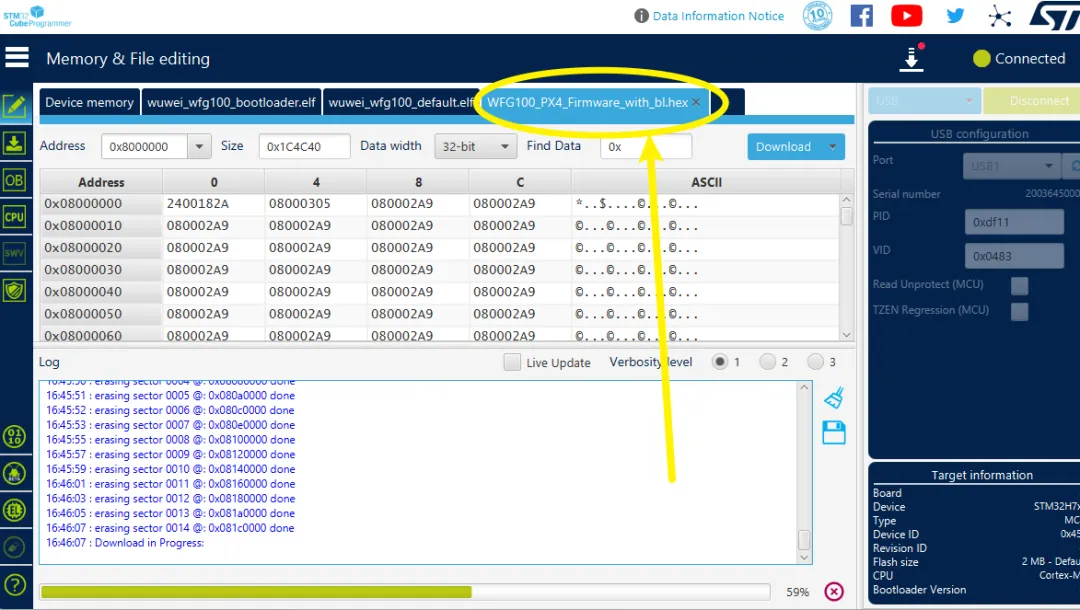Switch to the Device memory tab
Image resolution: width=1080 pixels, height=610 pixels.
90,103
